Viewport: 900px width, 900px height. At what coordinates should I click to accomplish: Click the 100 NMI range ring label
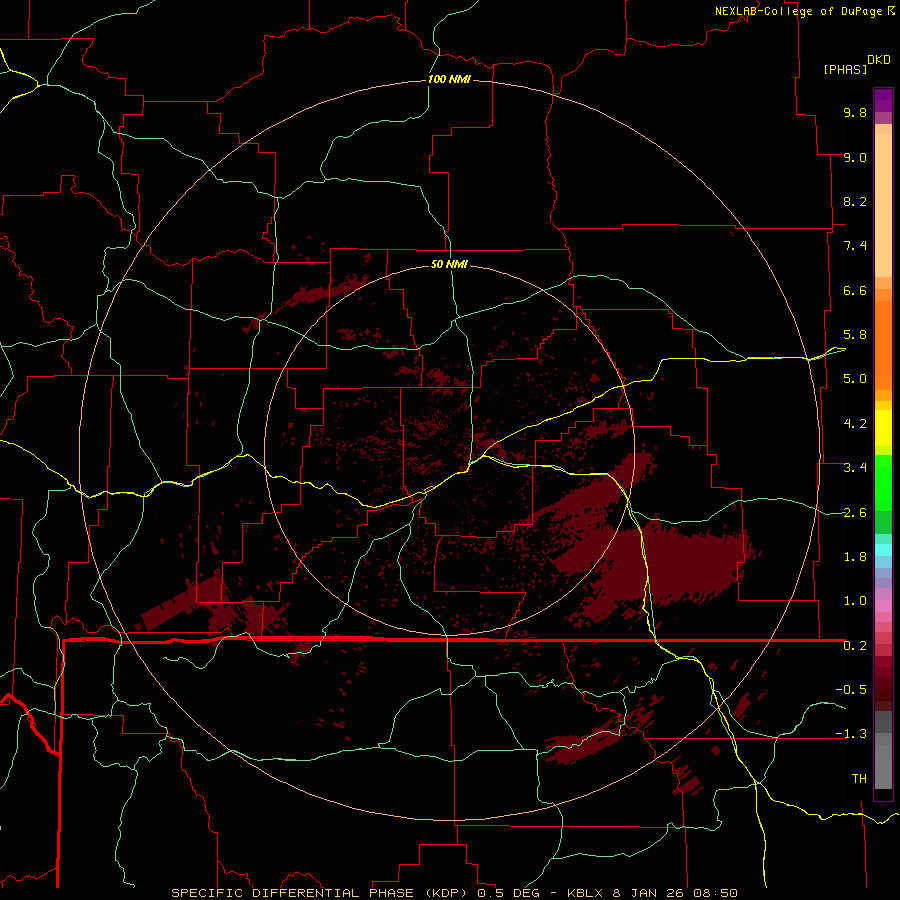click(x=449, y=79)
